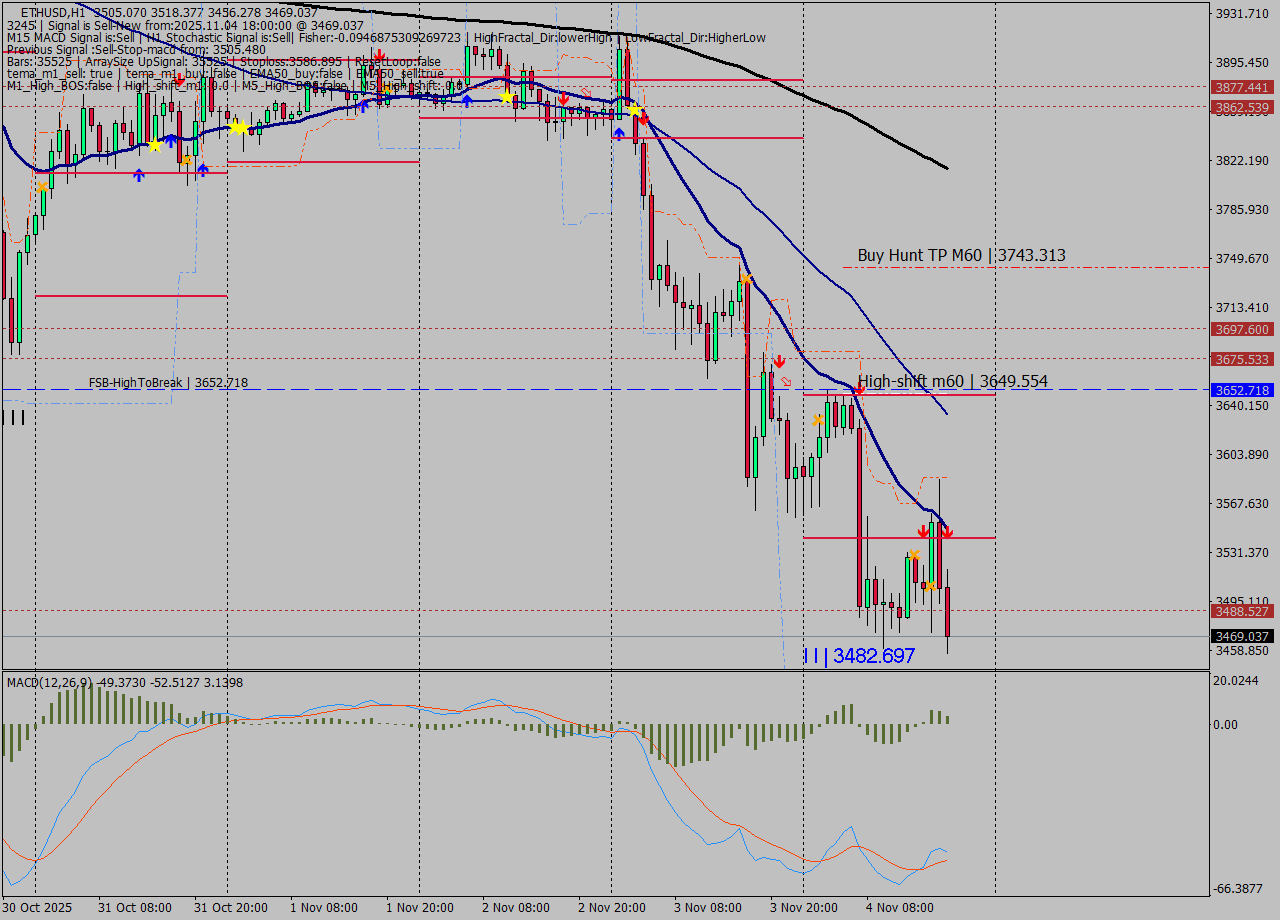
Task: Select the latest red candle at chart's right
Action: coord(947,610)
